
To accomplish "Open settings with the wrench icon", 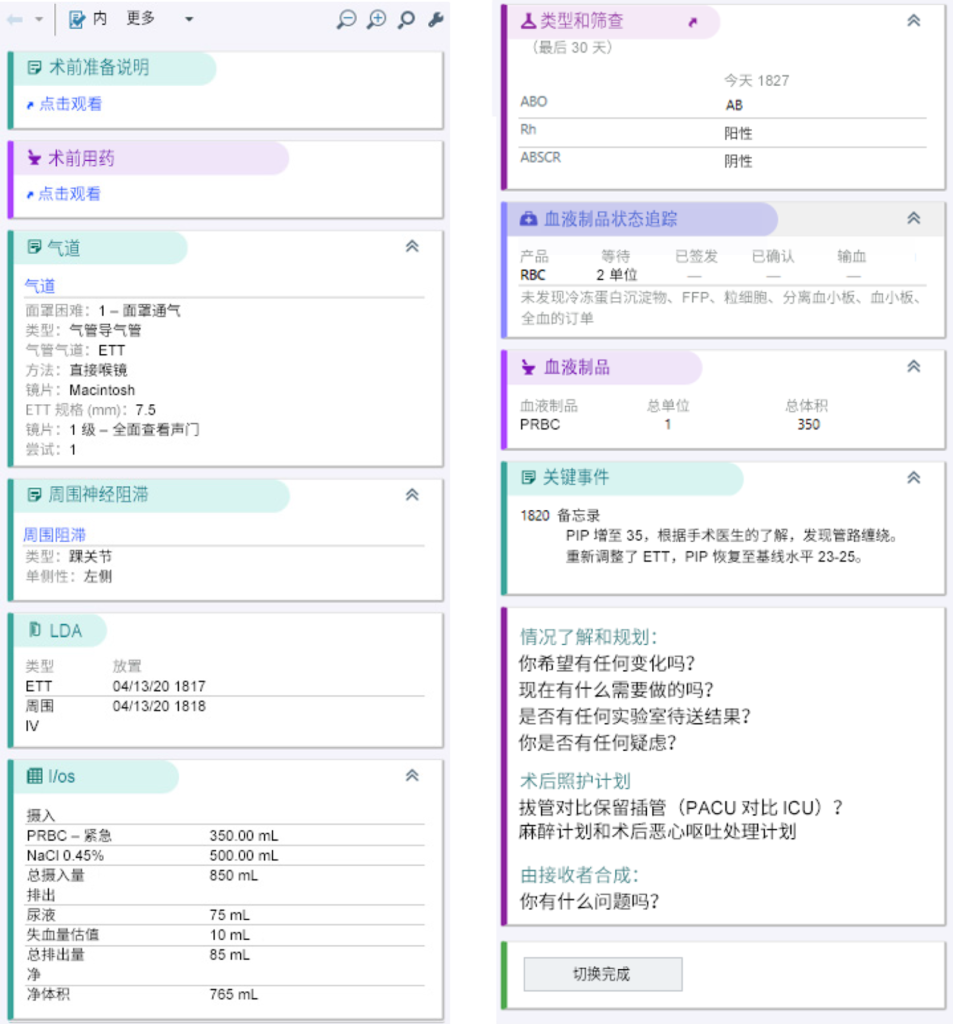I will [x=436, y=20].
